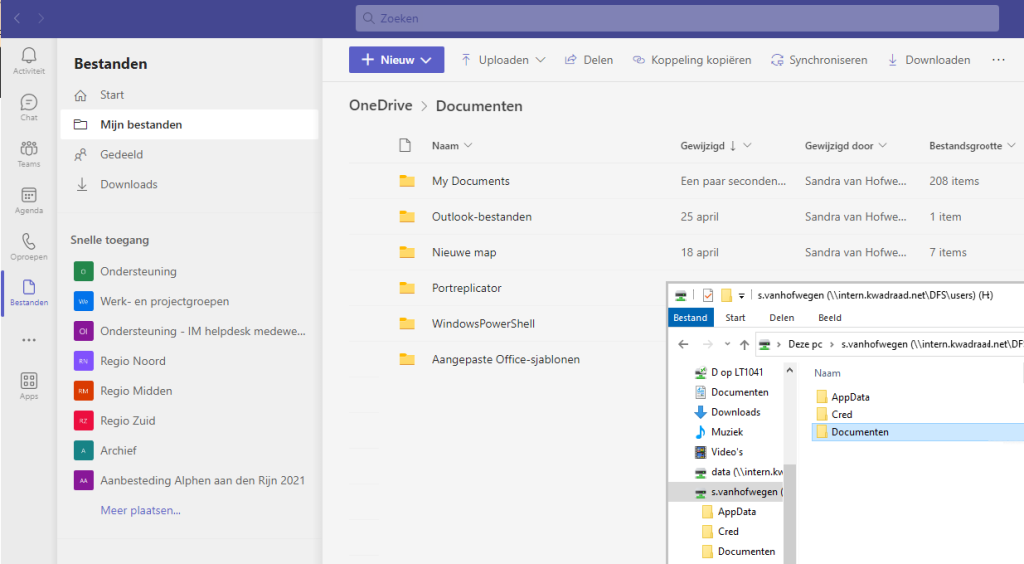1024x564 pixels.
Task: Switch to the Delen ribbon tab
Action: click(782, 317)
